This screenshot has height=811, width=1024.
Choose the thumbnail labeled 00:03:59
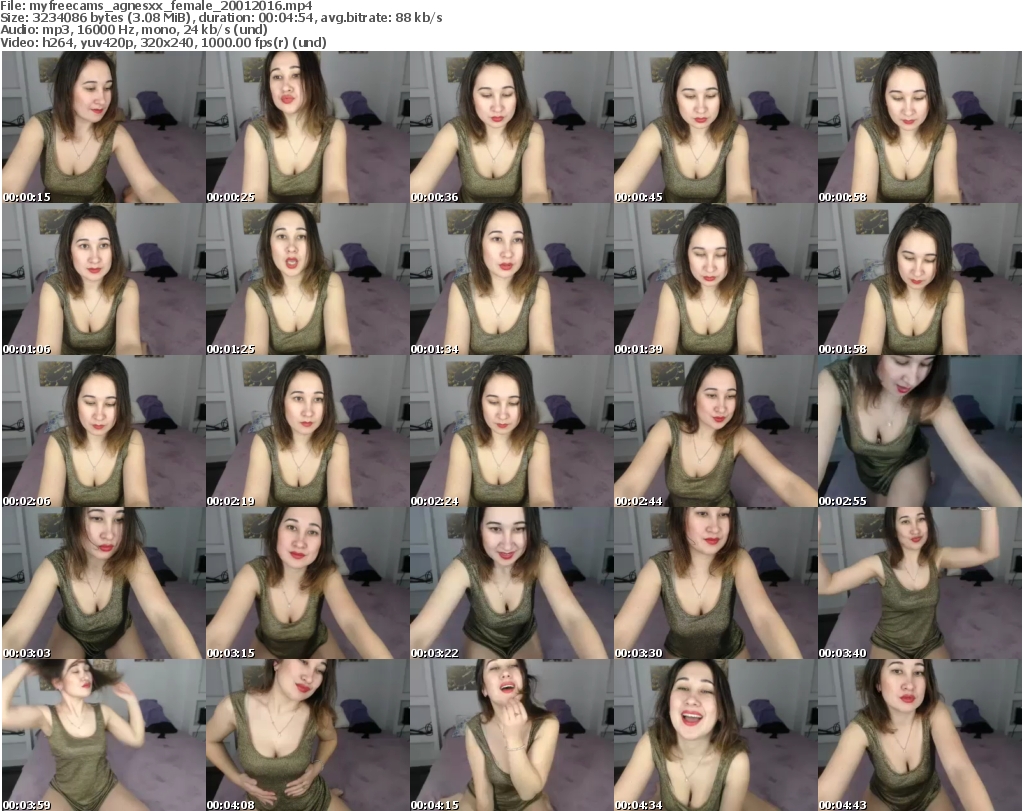tap(104, 735)
